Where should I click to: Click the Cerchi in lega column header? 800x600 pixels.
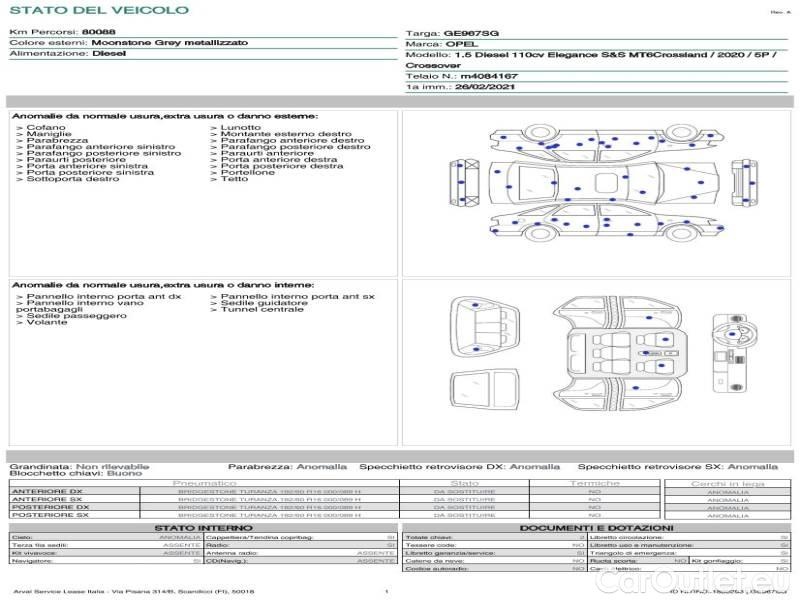[728, 483]
